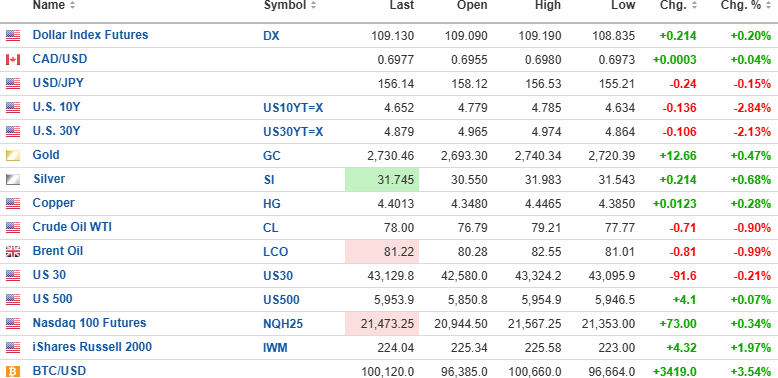
Task: Click the silver bar icon beside Silver
Action: tap(13, 180)
